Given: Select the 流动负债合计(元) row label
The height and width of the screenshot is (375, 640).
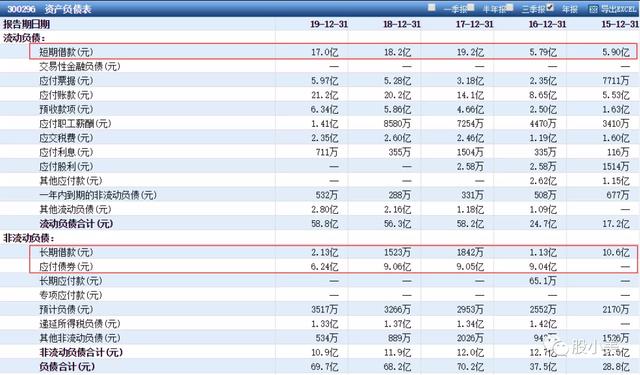Looking at the screenshot, I should pyautogui.click(x=76, y=224).
